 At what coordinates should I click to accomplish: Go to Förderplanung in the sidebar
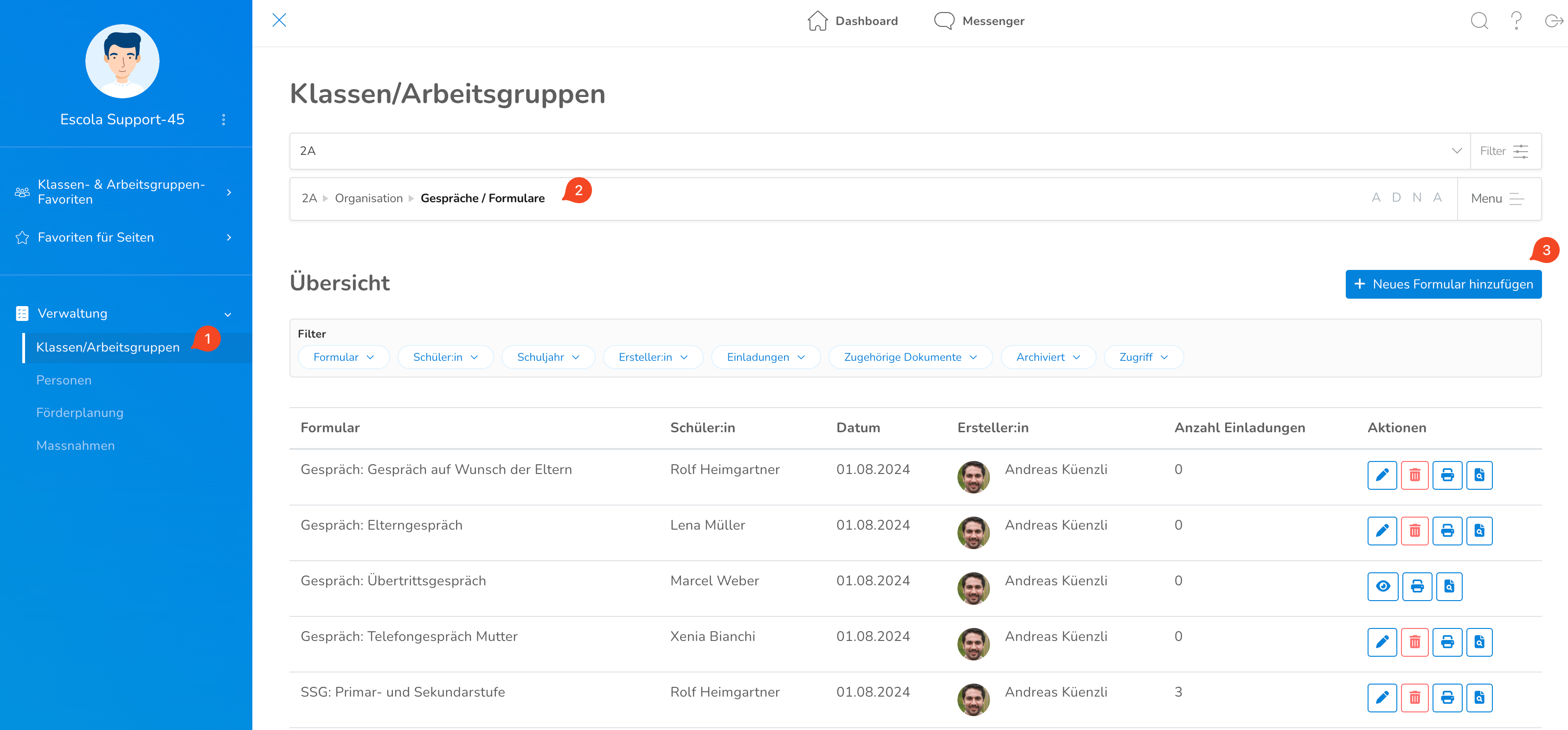pos(80,412)
